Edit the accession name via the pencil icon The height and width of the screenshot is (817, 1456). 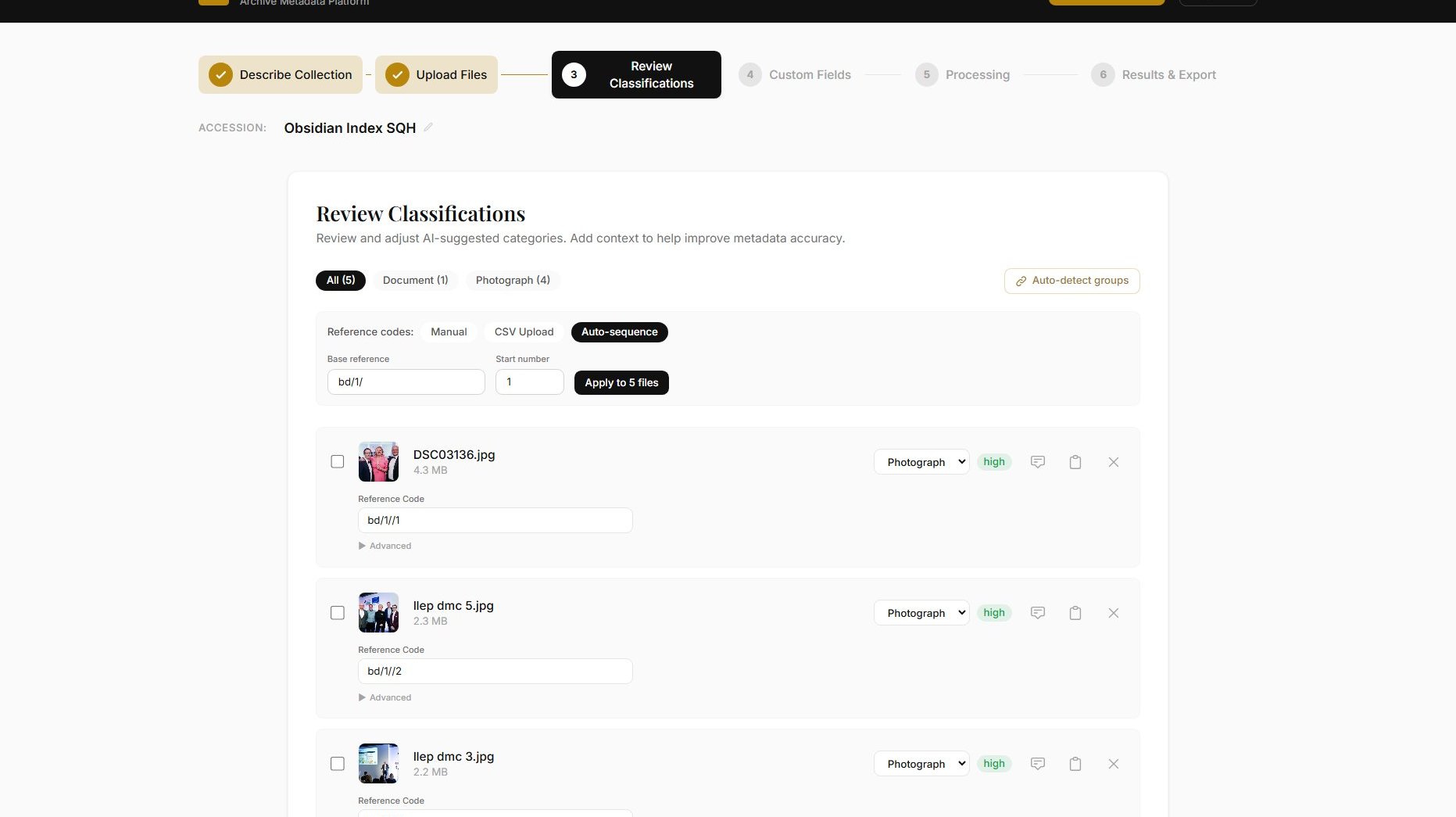click(x=427, y=127)
